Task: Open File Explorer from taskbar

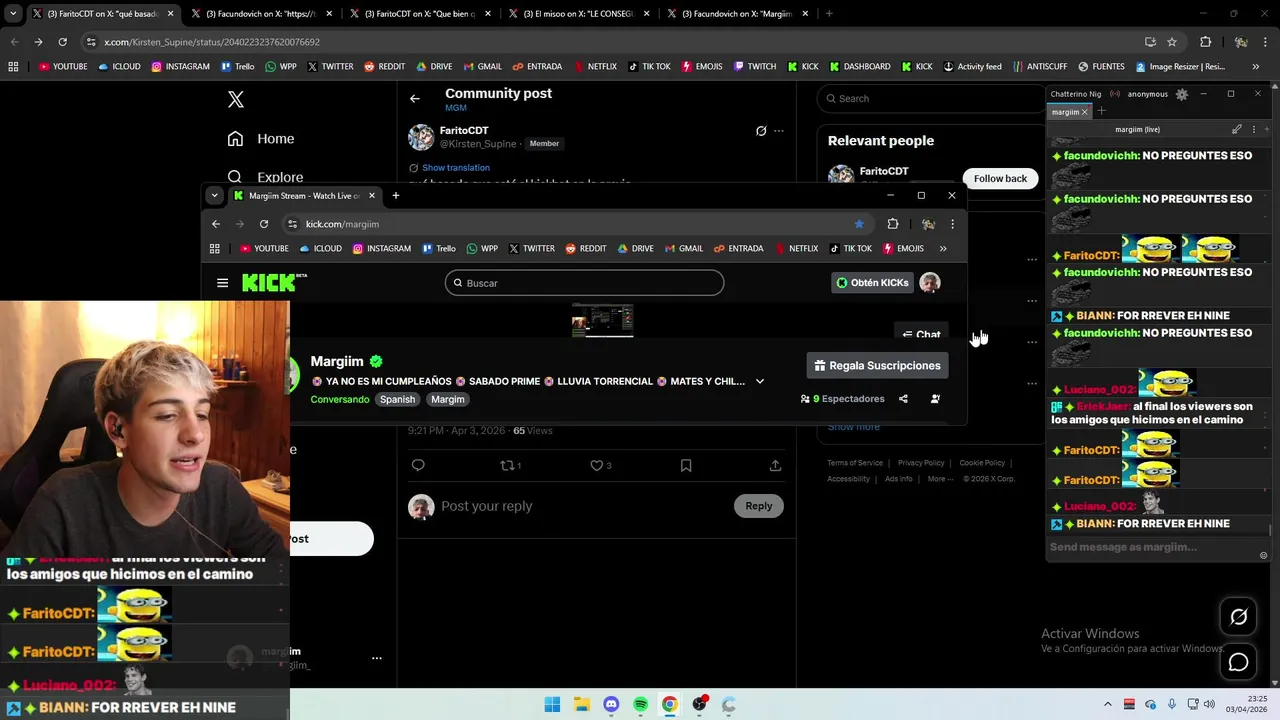Action: [x=581, y=705]
